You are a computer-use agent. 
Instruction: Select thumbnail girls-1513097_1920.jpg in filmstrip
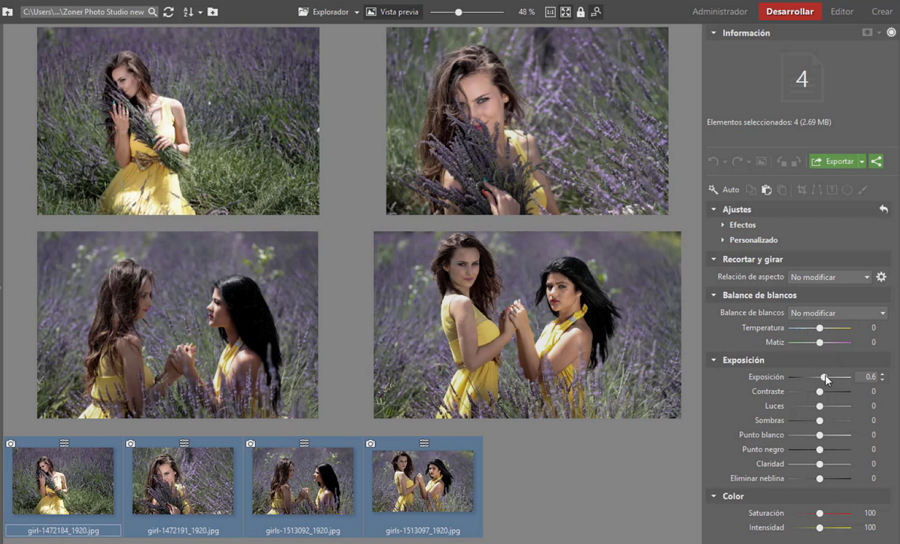tap(422, 481)
